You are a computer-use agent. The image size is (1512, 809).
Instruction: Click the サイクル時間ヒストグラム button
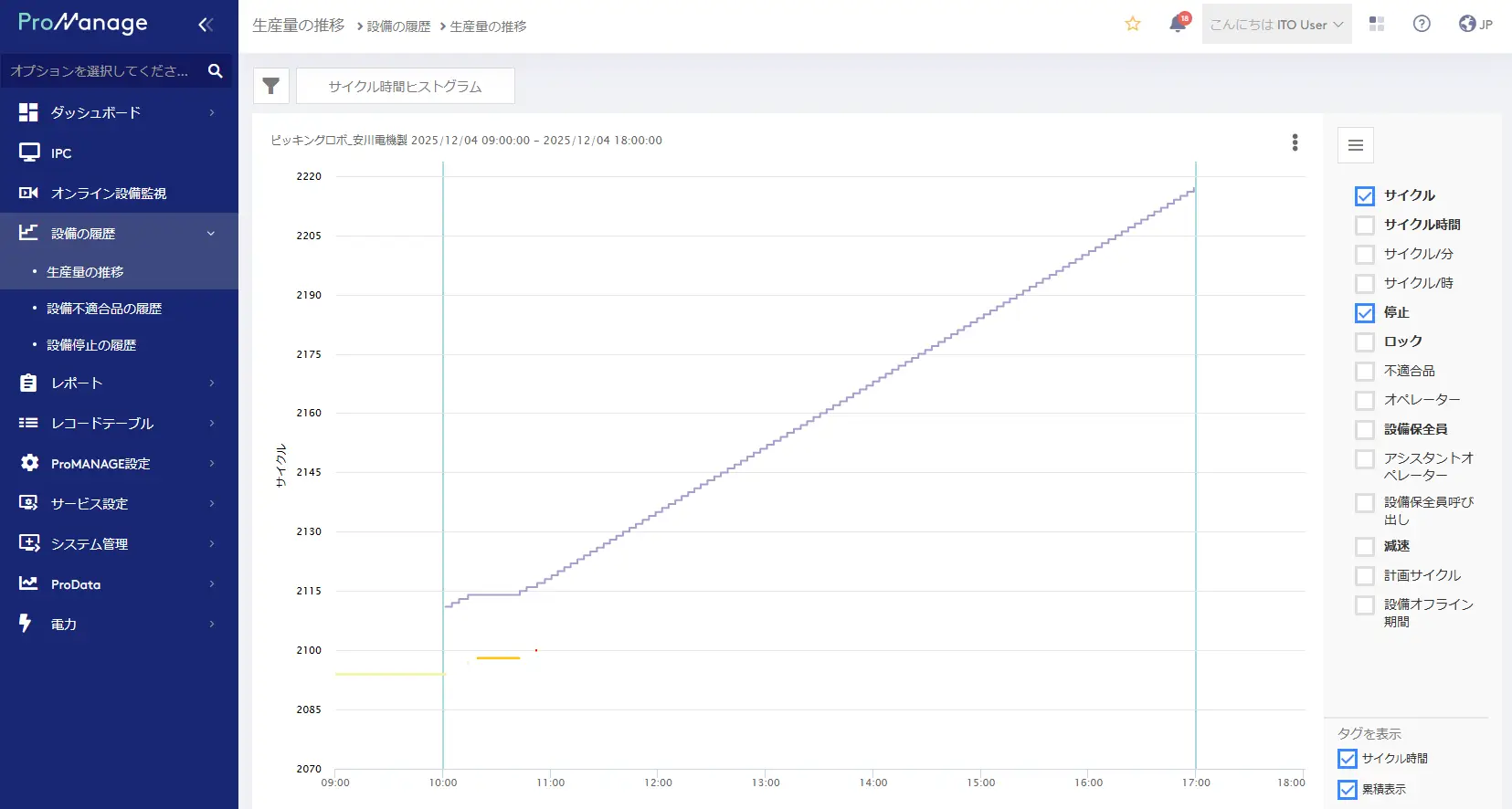(x=405, y=86)
